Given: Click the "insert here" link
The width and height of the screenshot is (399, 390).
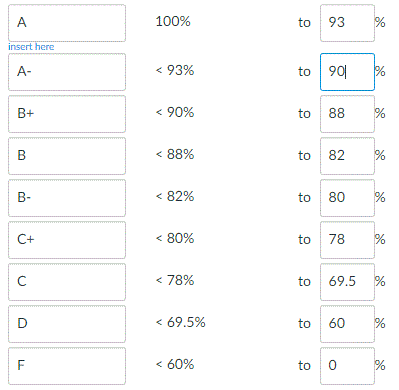Looking at the screenshot, I should pos(31,47).
